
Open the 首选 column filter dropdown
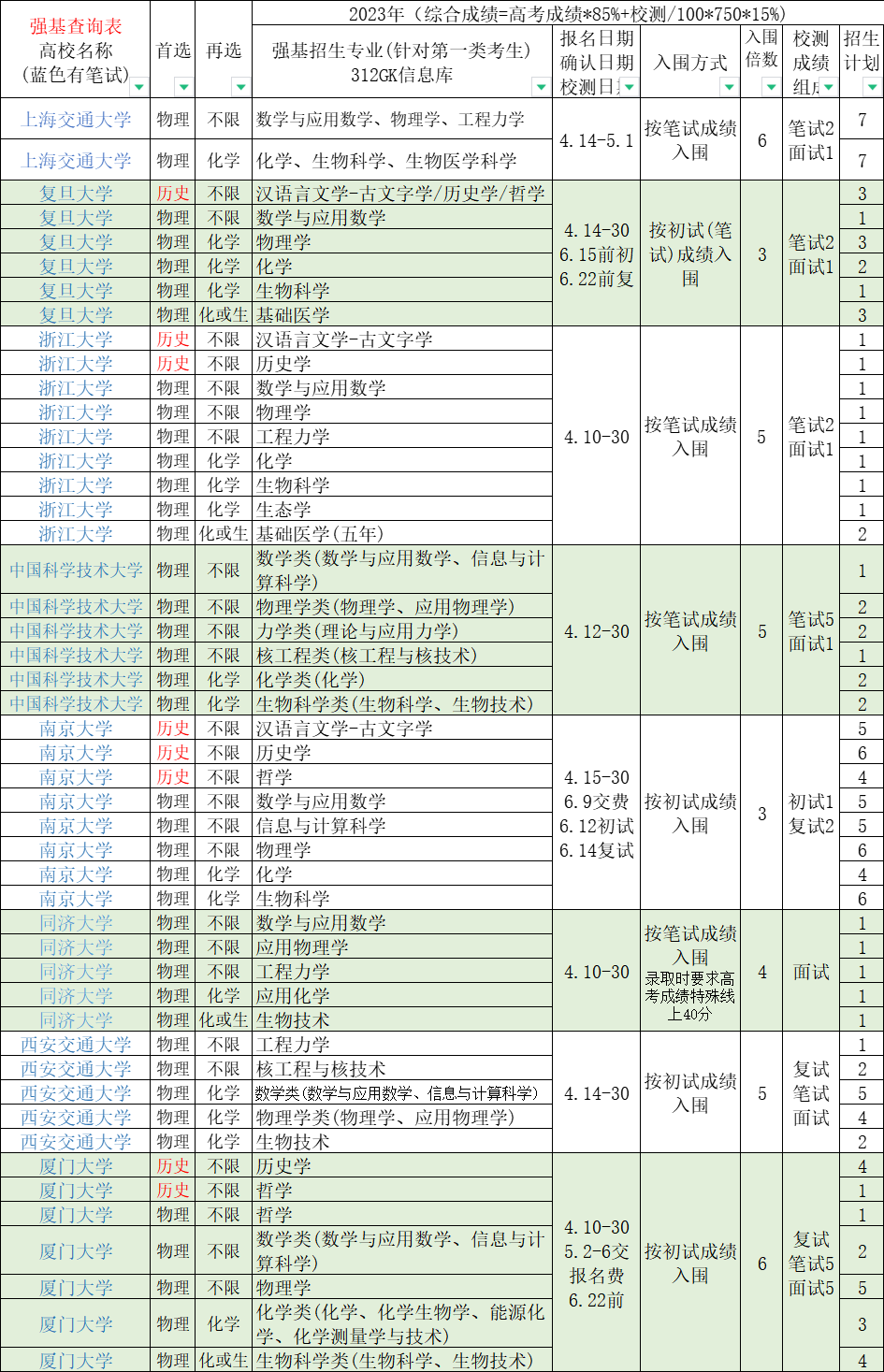183,87
